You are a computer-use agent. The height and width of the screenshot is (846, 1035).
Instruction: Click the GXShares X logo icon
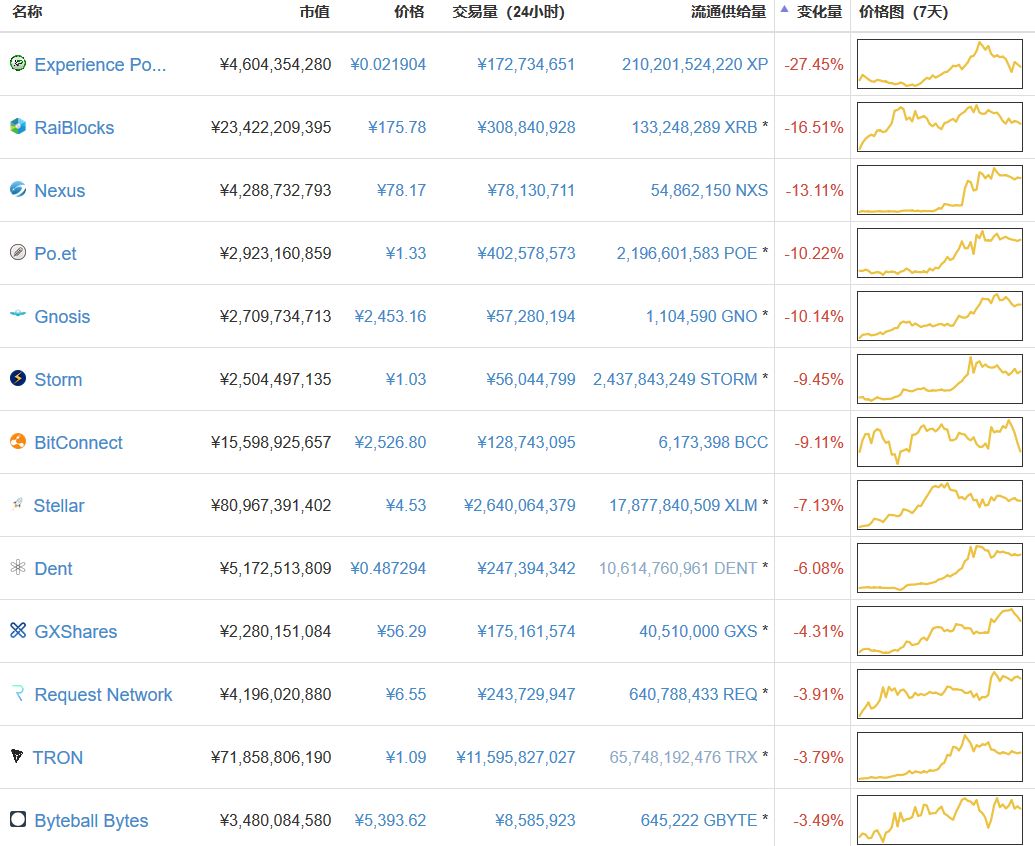point(17,631)
